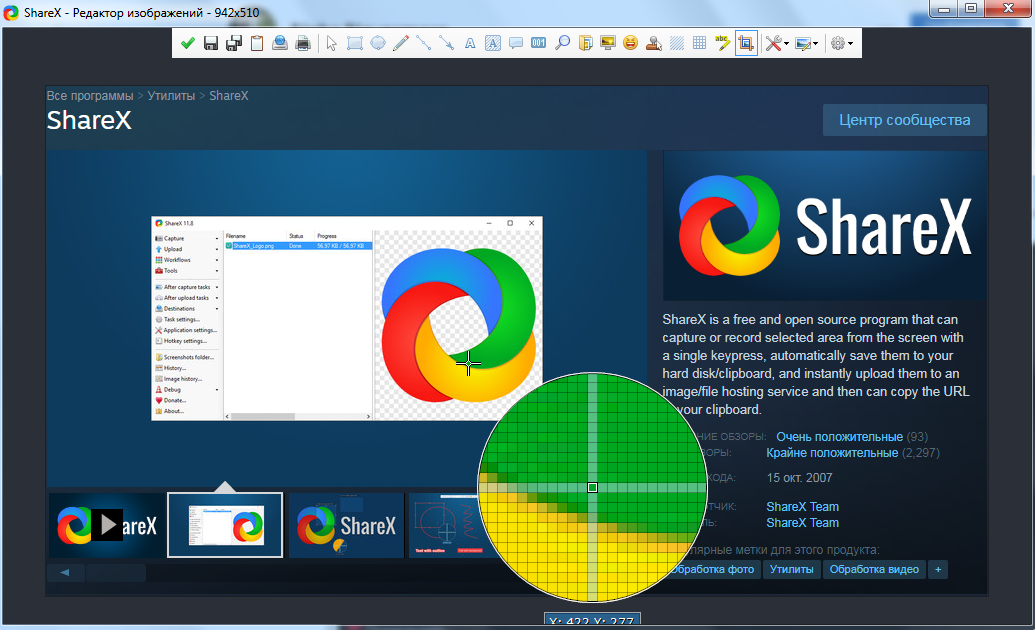Click 'ShareX' breadcrumb link
1035x630 pixels.
point(228,96)
